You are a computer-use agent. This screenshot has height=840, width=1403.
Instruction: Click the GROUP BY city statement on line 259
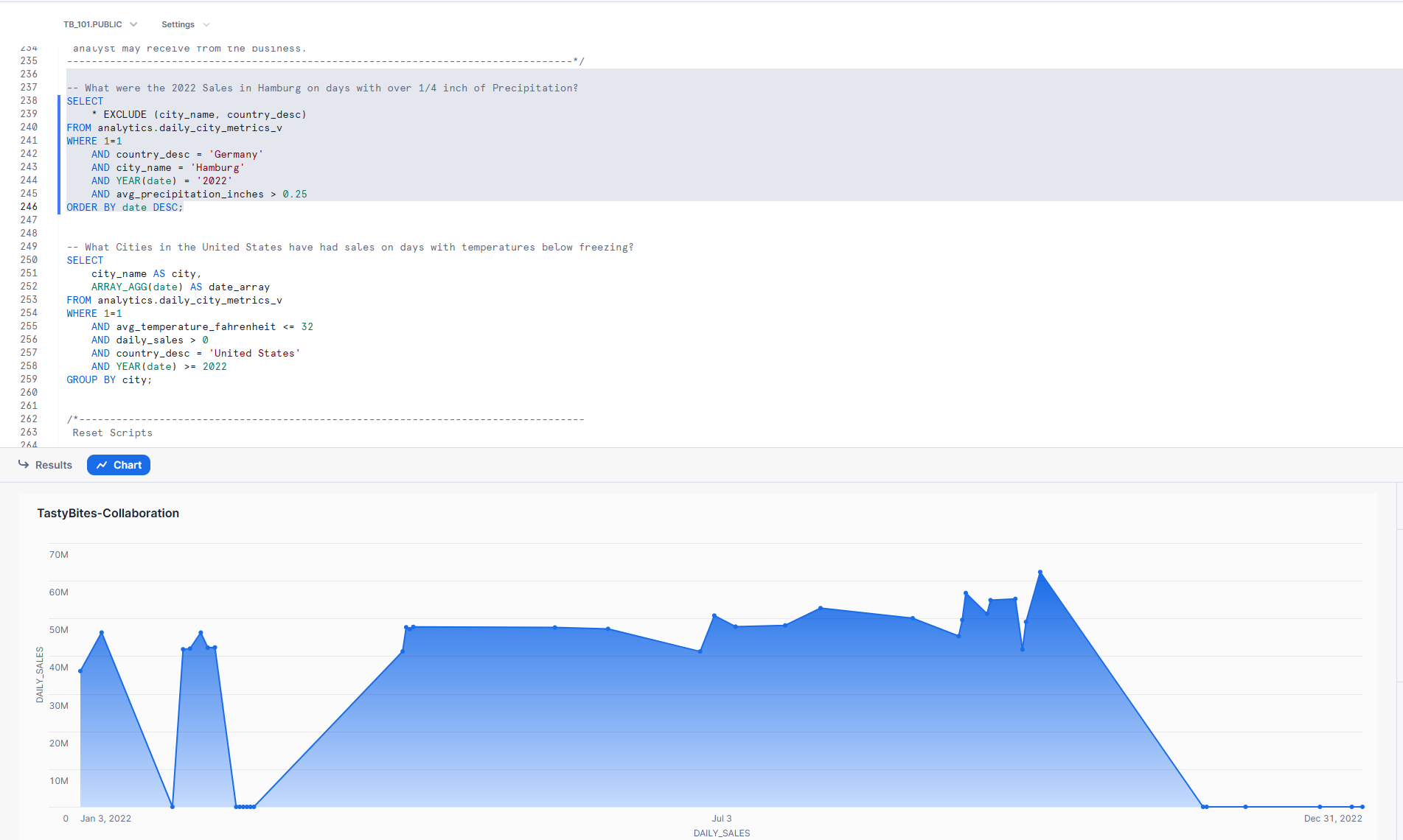[x=109, y=379]
